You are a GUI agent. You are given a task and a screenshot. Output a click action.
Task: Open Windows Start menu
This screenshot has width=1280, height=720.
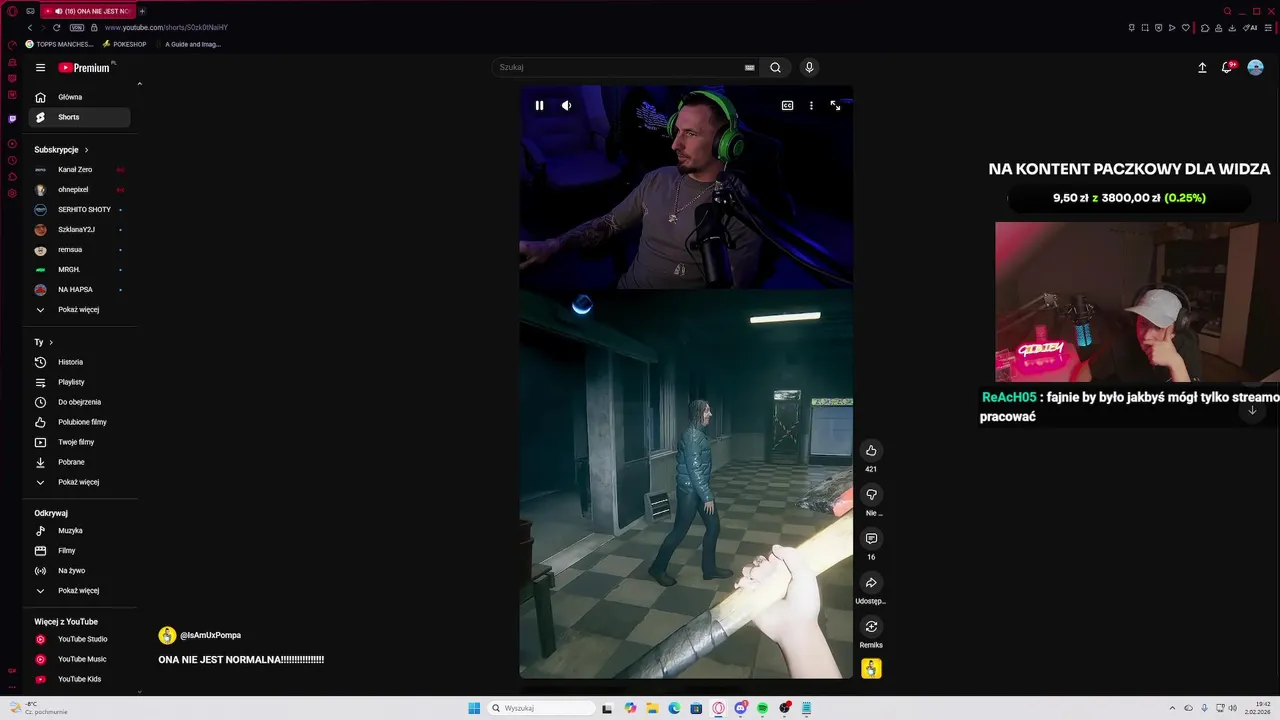pyautogui.click(x=474, y=708)
